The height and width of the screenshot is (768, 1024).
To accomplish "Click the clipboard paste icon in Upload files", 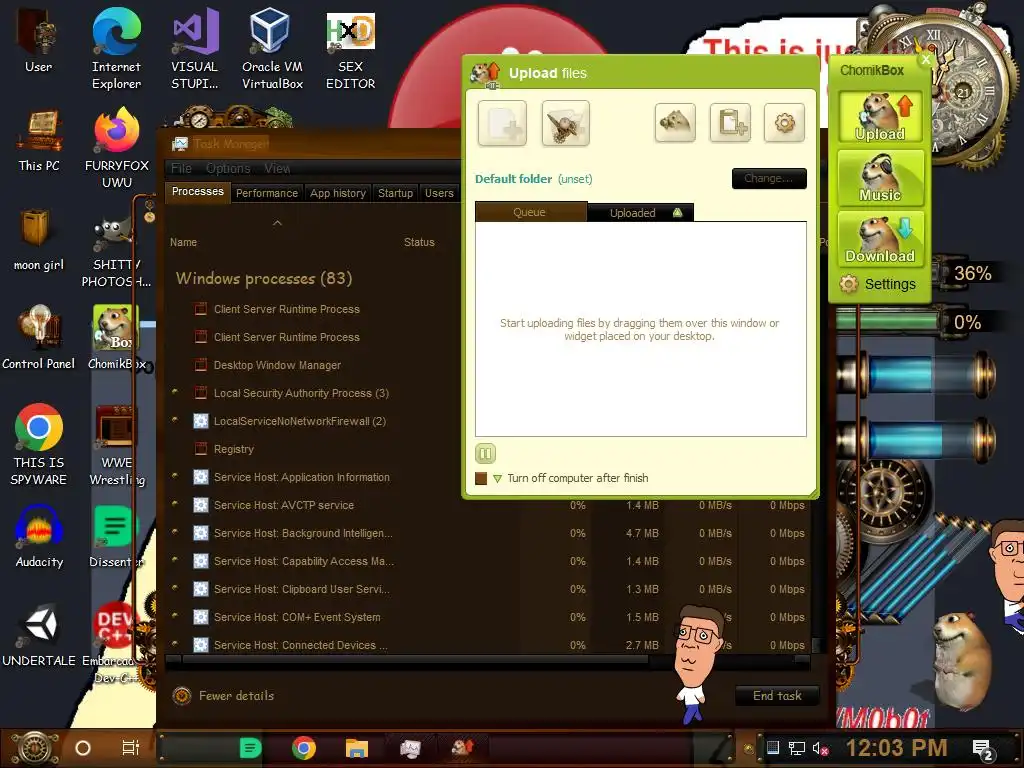I will pyautogui.click(x=730, y=122).
